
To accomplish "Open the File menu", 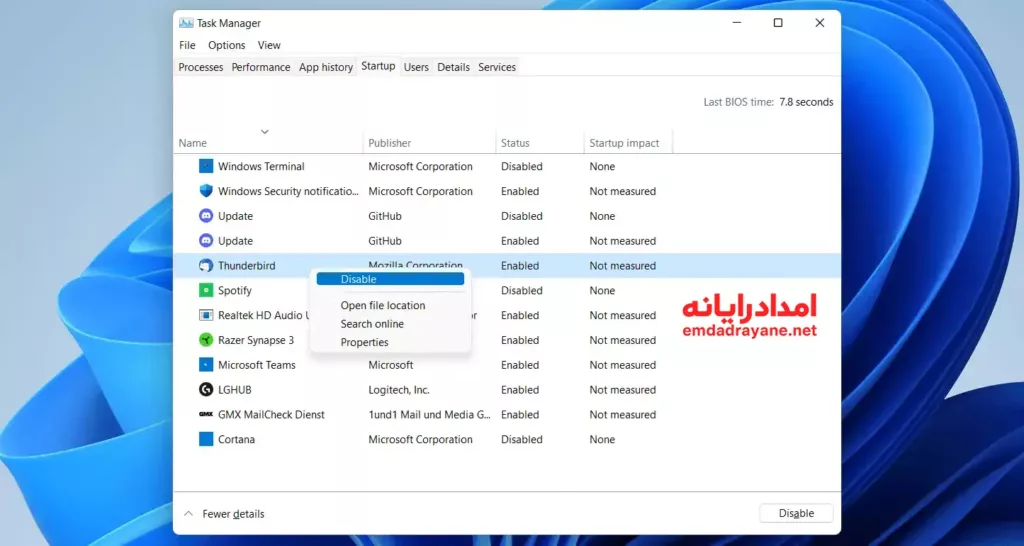I will pyautogui.click(x=187, y=45).
